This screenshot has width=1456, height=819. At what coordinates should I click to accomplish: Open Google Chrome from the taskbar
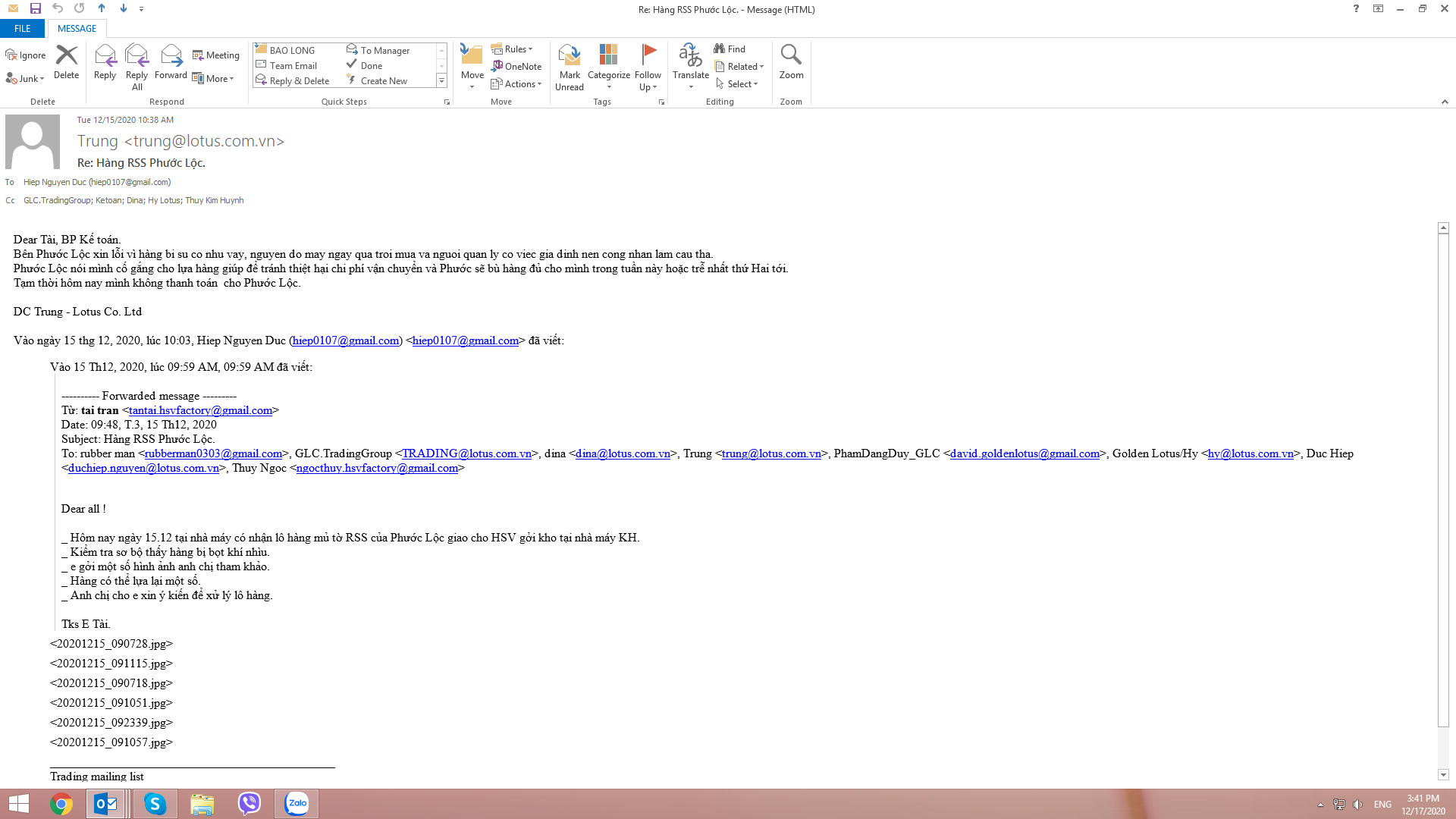click(x=61, y=804)
